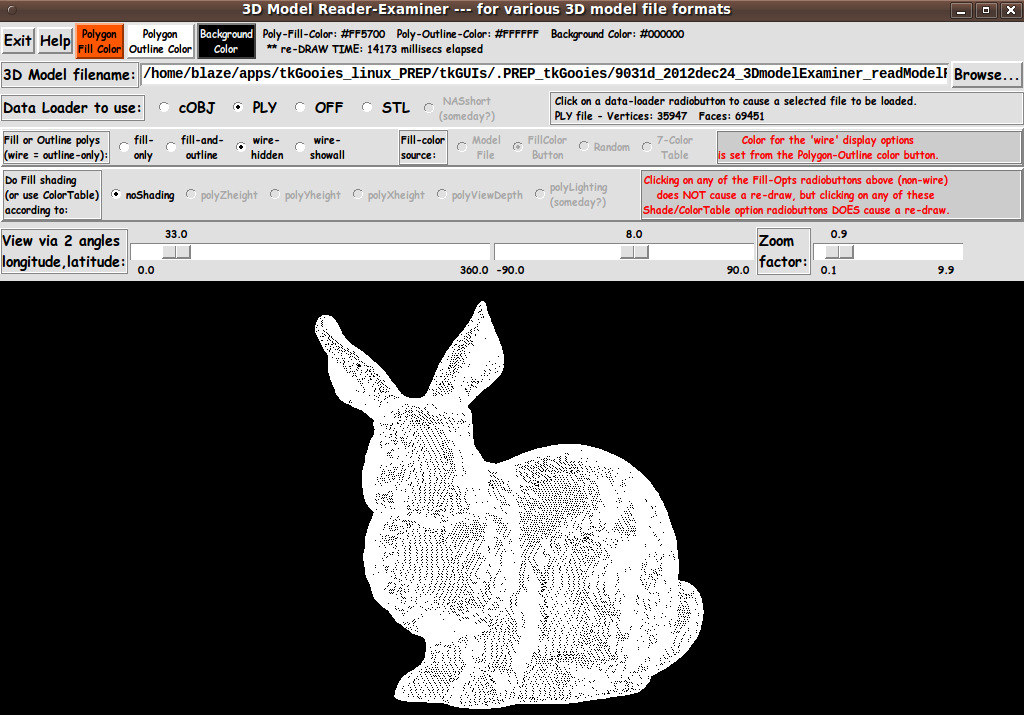
Task: Open the Polygon Outline Color picker
Action: click(160, 41)
